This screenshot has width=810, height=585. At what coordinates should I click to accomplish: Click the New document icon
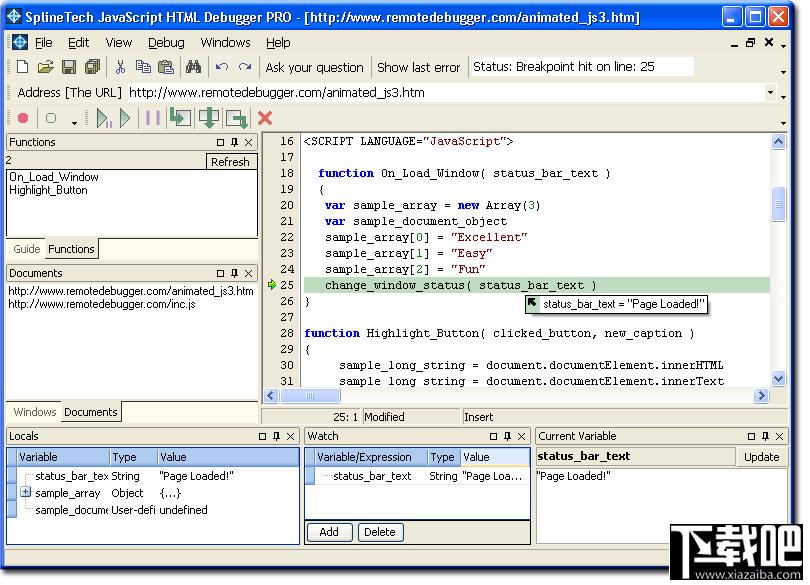click(22, 67)
